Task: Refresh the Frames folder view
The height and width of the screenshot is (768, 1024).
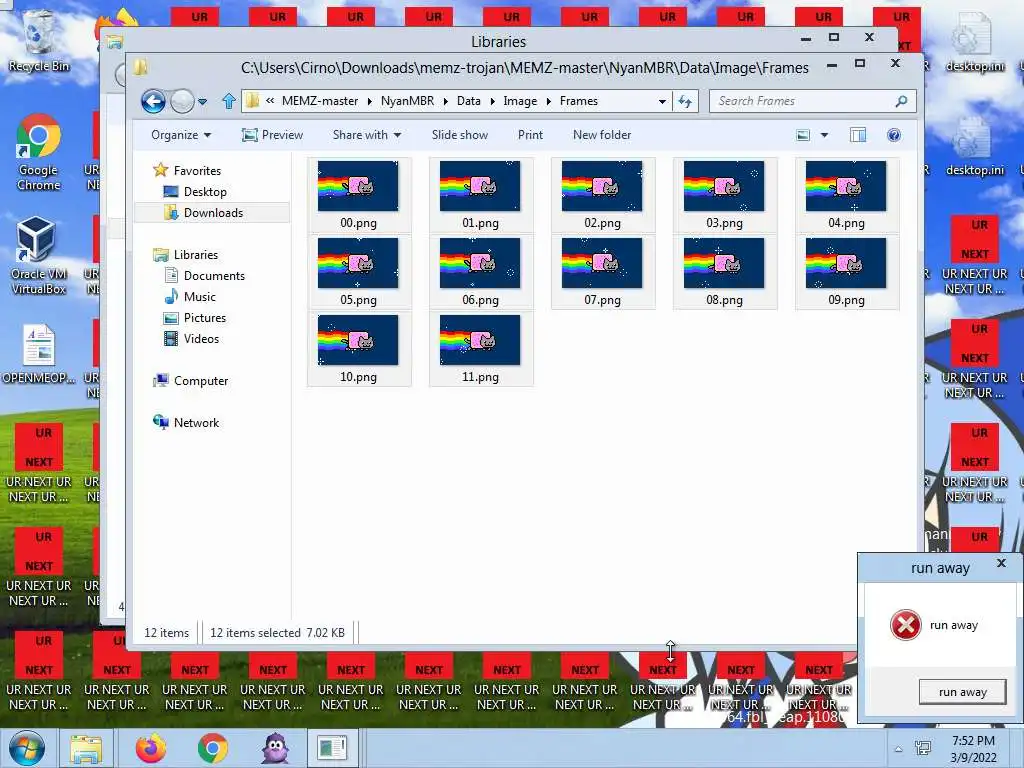Action: pos(685,101)
